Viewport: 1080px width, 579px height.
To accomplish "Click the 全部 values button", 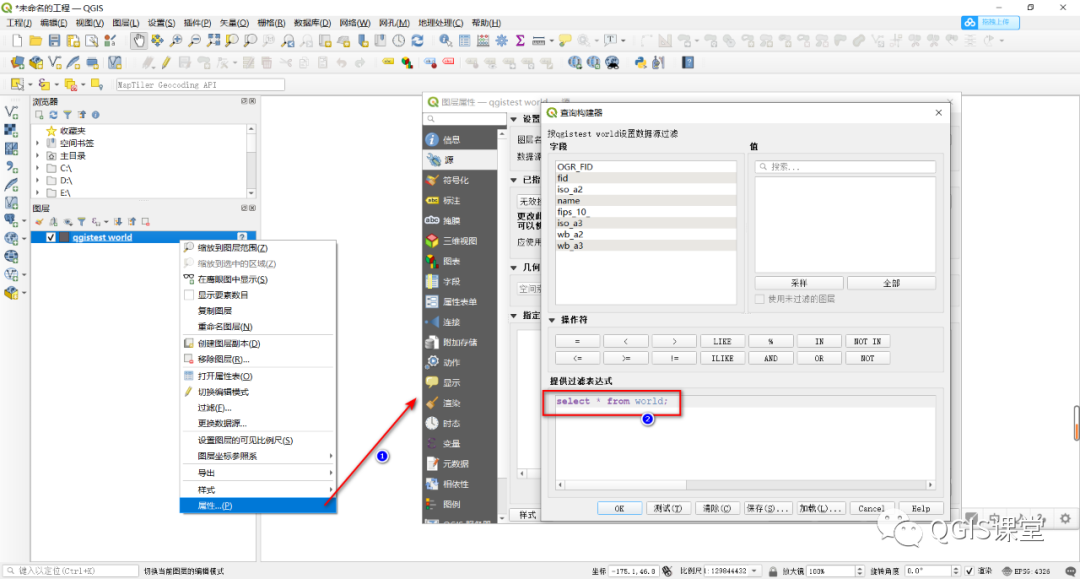I will (891, 283).
